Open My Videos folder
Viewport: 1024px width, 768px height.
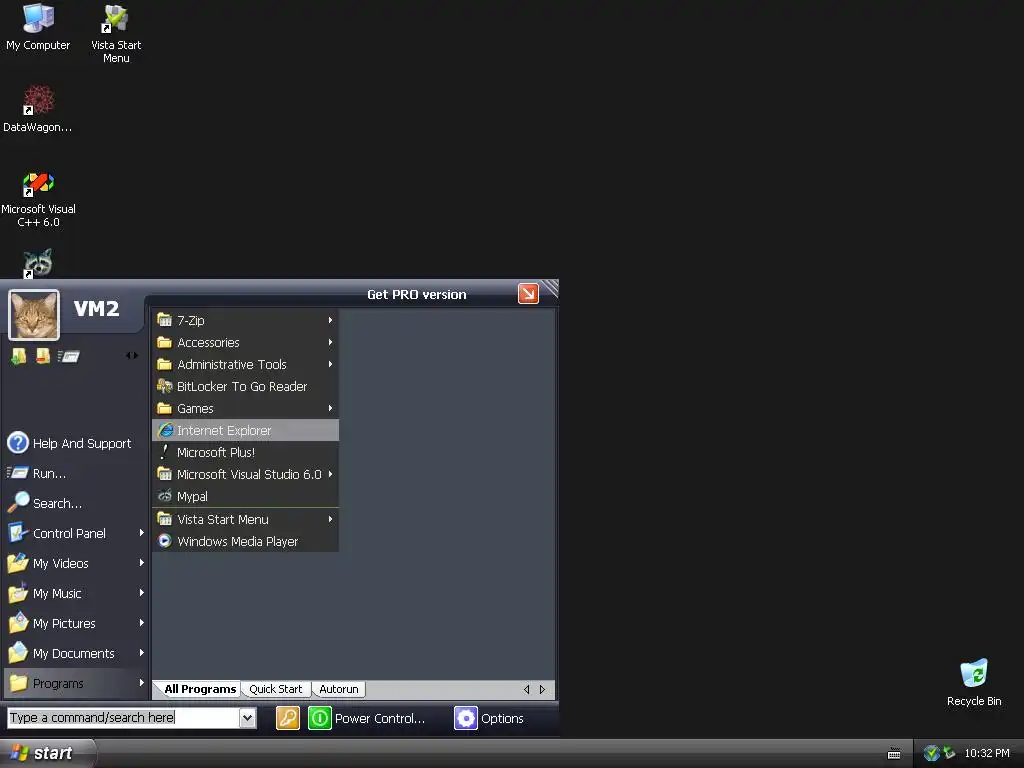click(x=76, y=564)
